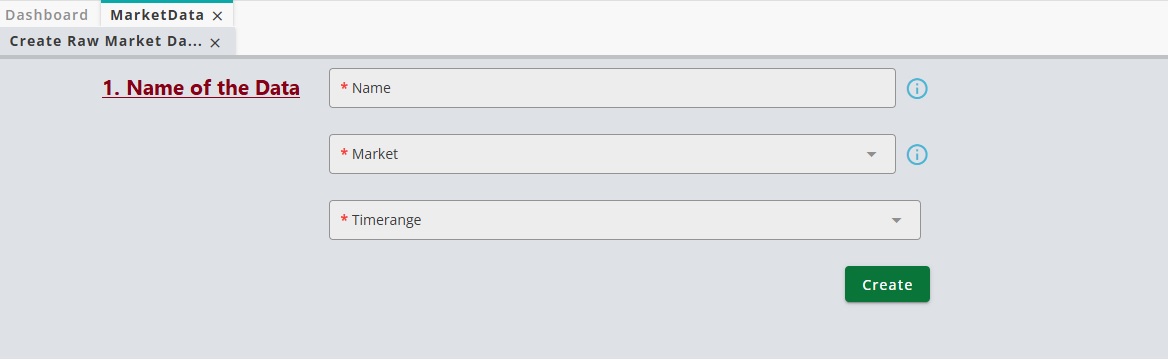Click the Name placeholder label text
The width and height of the screenshot is (1168, 360).
[371, 88]
